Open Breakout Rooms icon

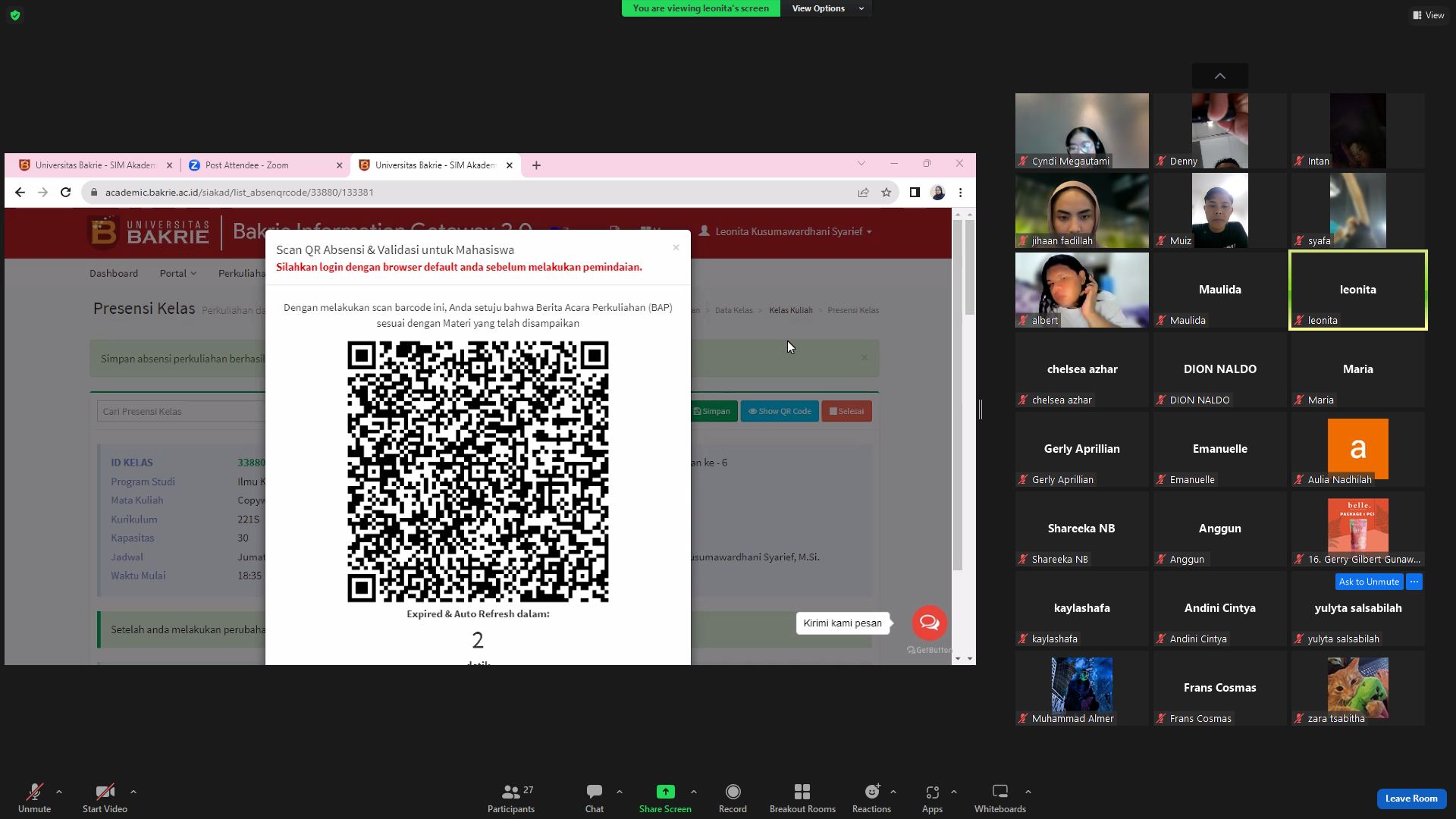[x=802, y=792]
